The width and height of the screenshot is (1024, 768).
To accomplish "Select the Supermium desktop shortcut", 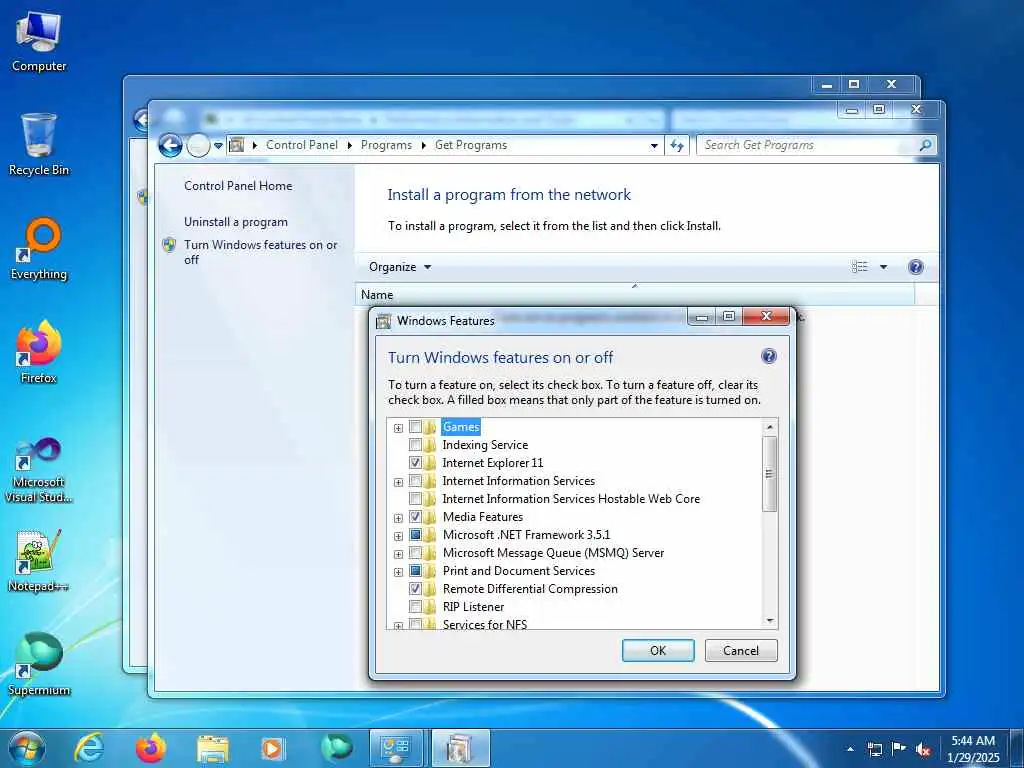I will [x=39, y=665].
